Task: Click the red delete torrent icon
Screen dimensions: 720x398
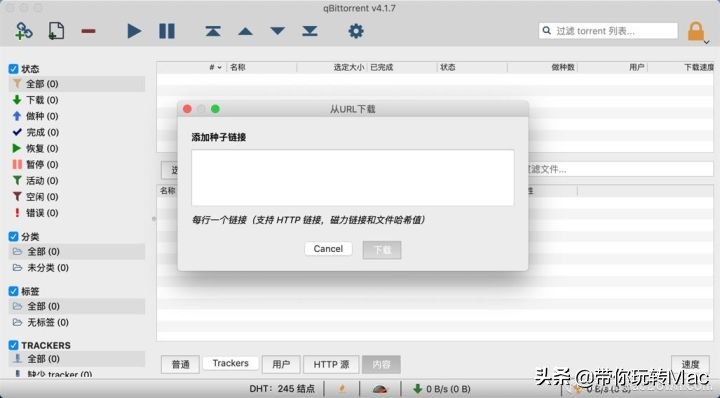Action: 88,31
